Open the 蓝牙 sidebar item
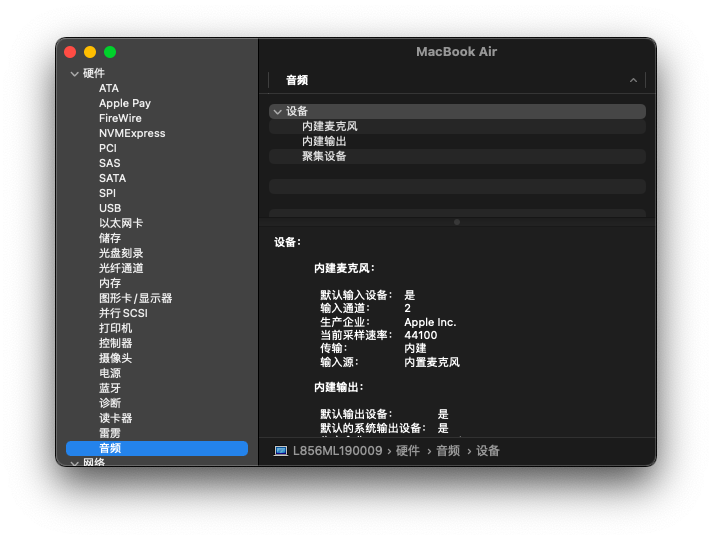The image size is (712, 540). tap(110, 388)
